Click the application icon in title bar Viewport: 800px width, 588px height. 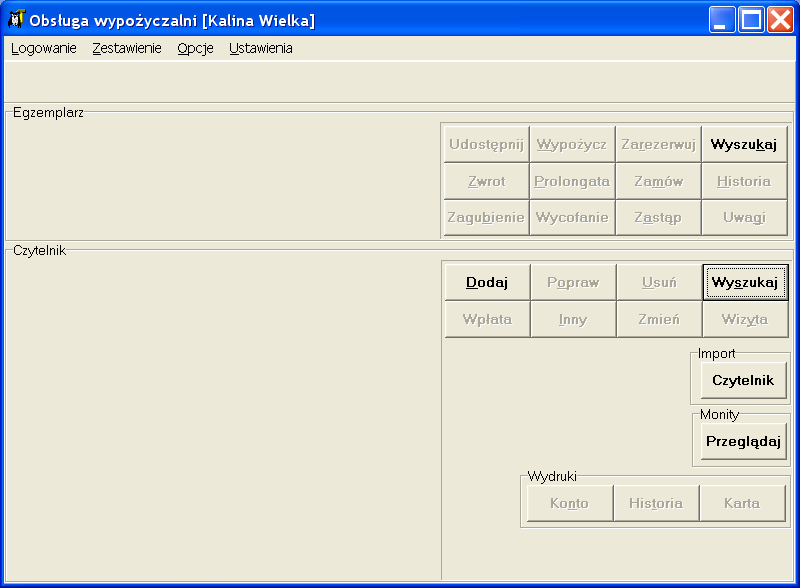17,19
